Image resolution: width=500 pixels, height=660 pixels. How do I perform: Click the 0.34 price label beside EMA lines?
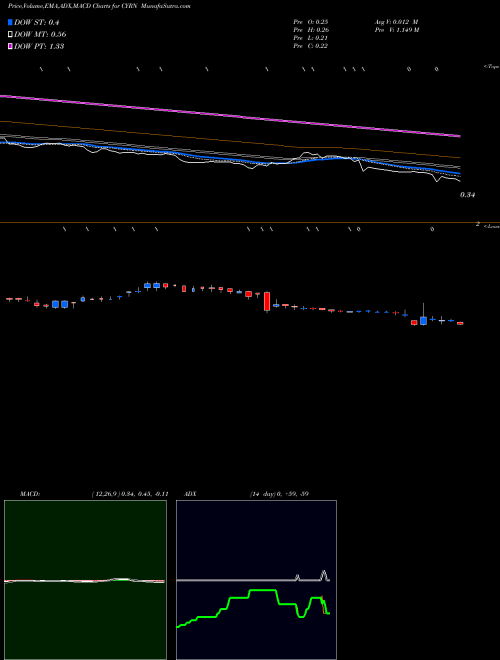pos(468,195)
